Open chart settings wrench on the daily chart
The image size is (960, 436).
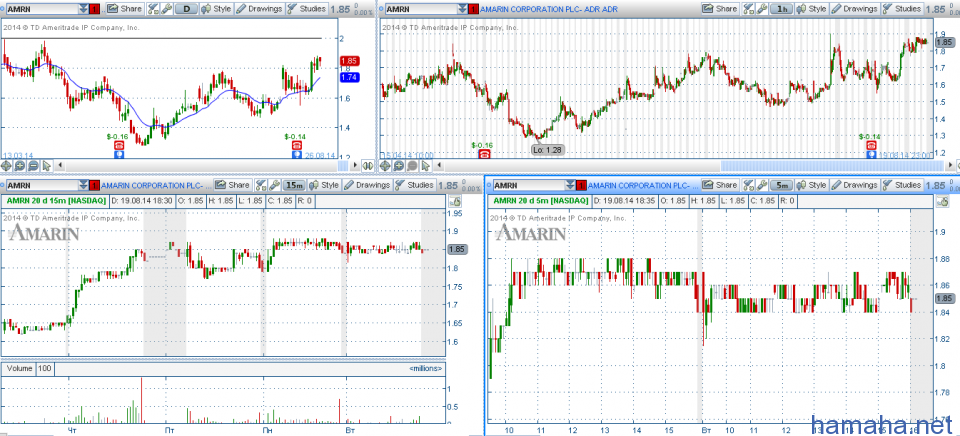pyautogui.click(x=166, y=9)
